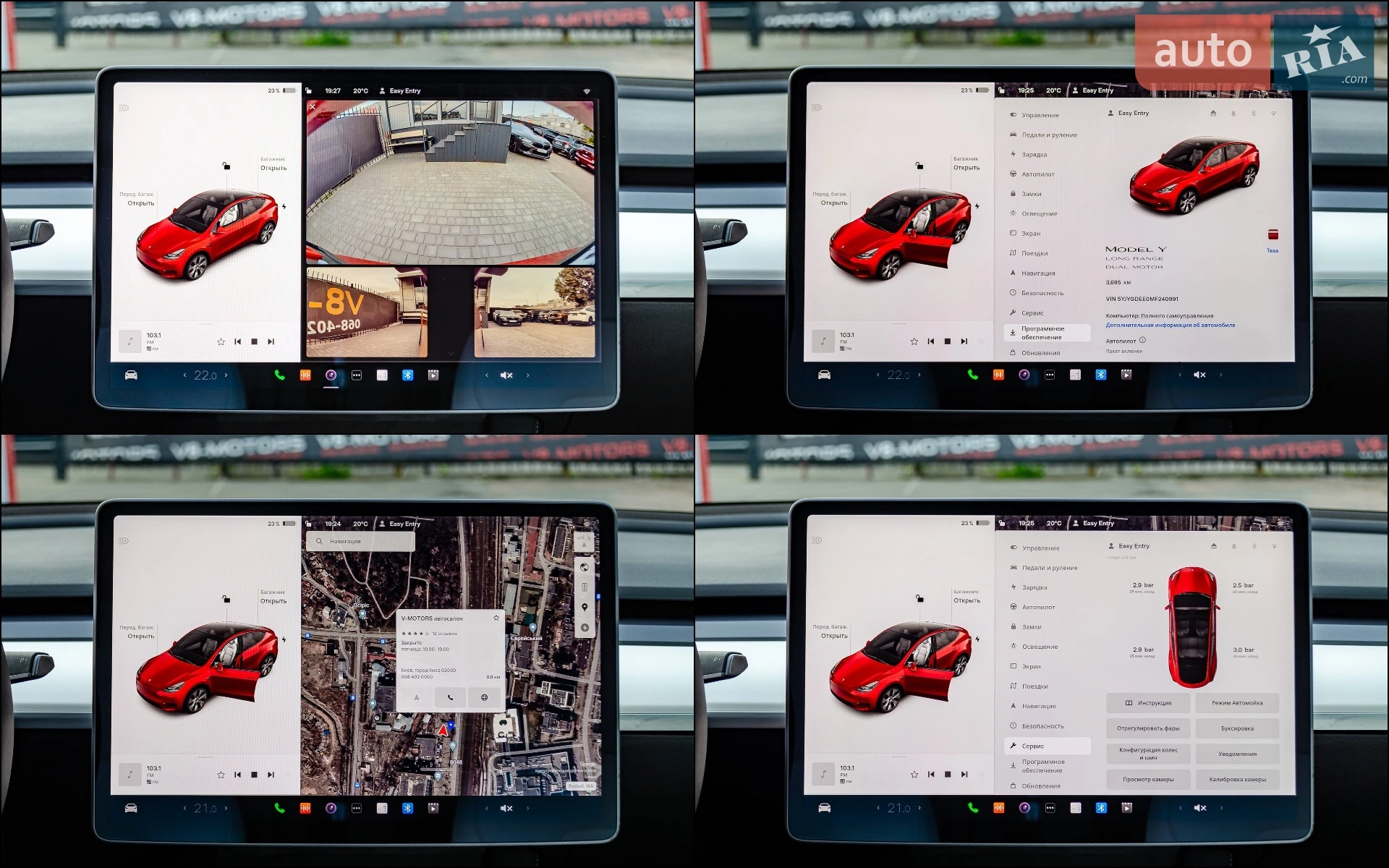Viewport: 1389px width, 868px height.
Task: Tap navigate arrow button in V-MOTORS card
Action: point(417,697)
